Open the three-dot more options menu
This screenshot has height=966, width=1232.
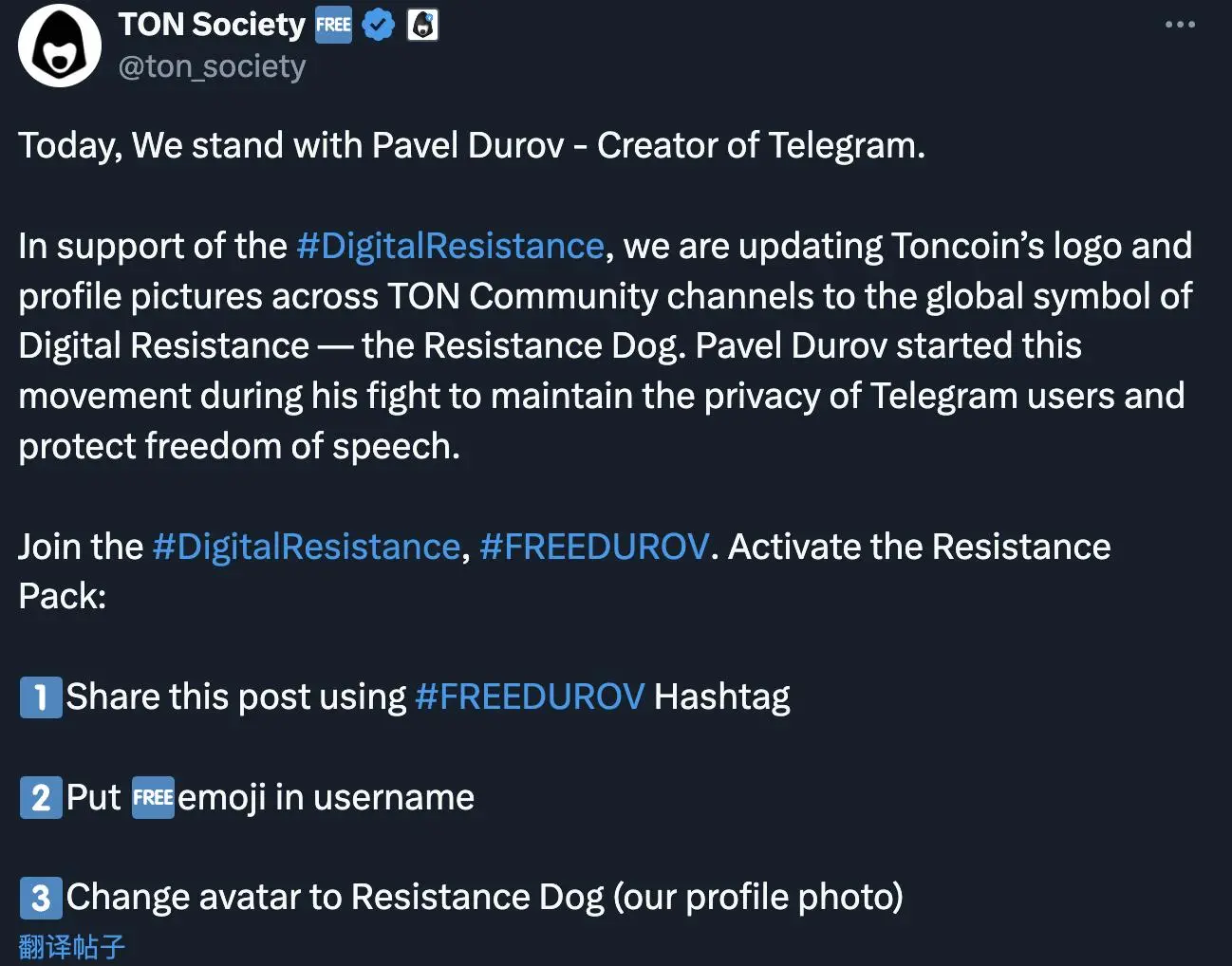pyautogui.click(x=1180, y=25)
